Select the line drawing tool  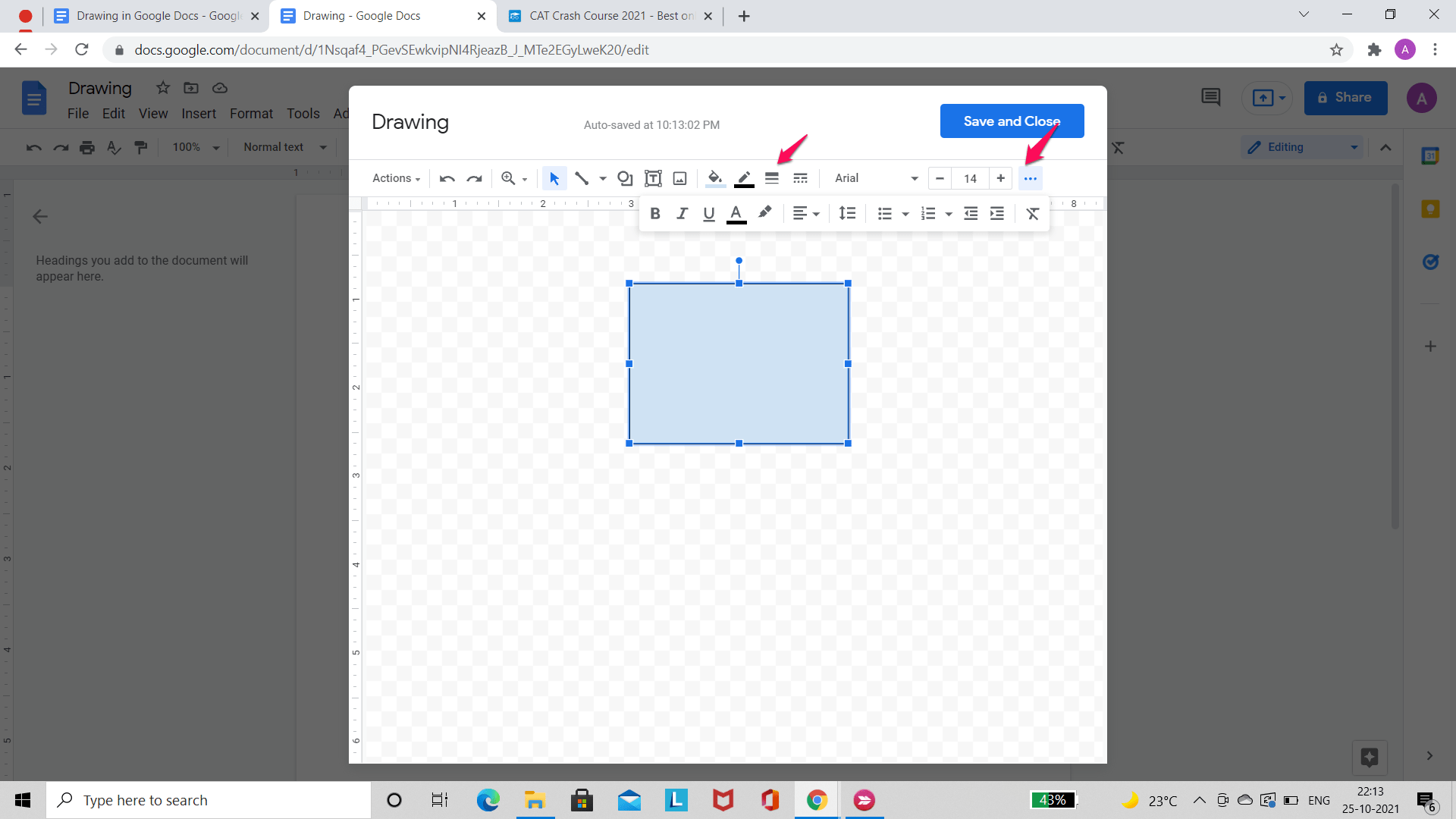point(582,178)
